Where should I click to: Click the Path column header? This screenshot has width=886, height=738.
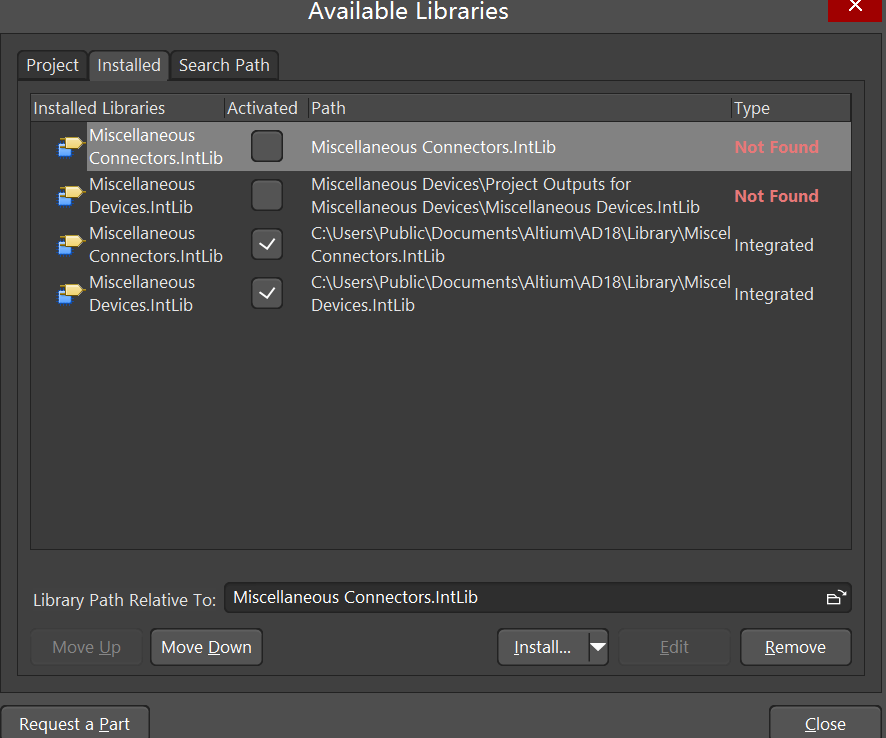pos(520,108)
